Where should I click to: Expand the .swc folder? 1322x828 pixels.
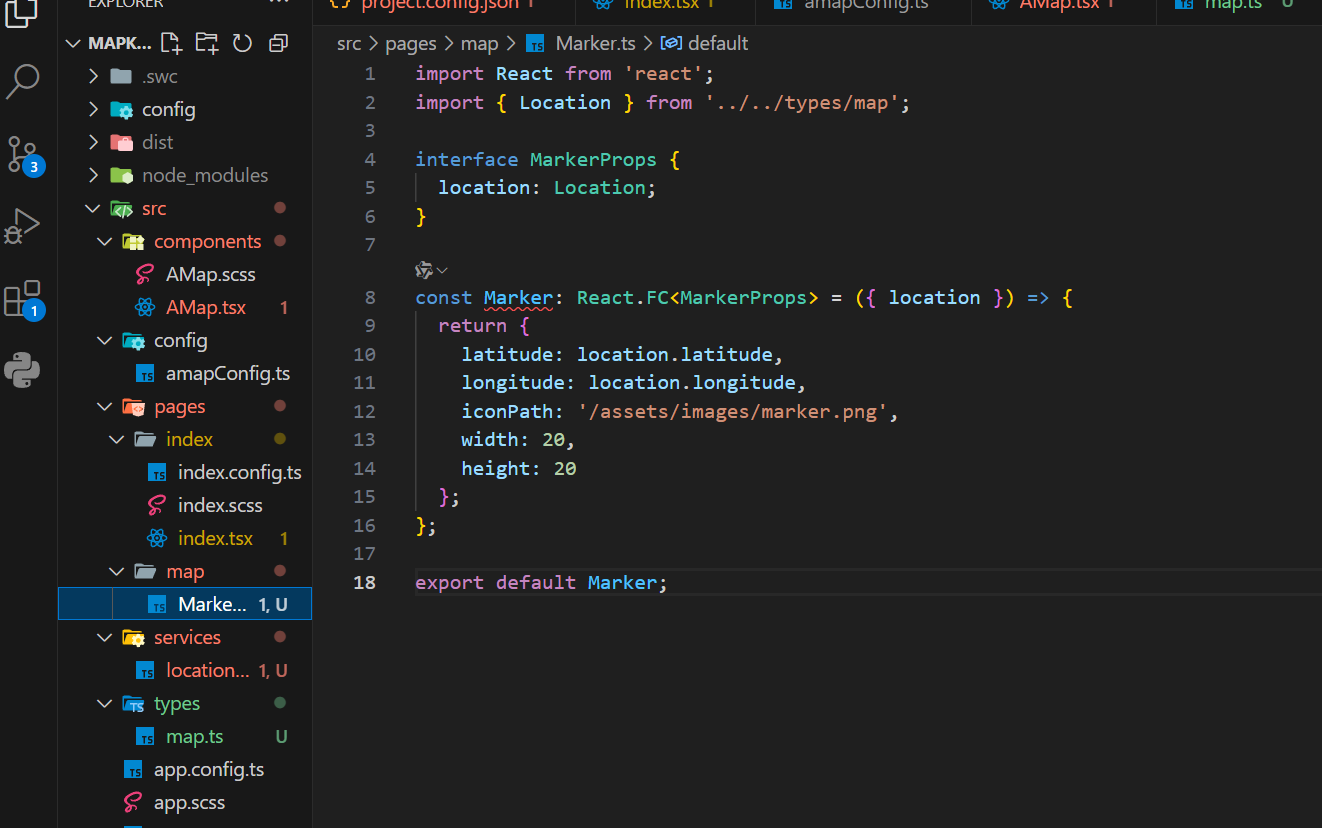(x=93, y=76)
